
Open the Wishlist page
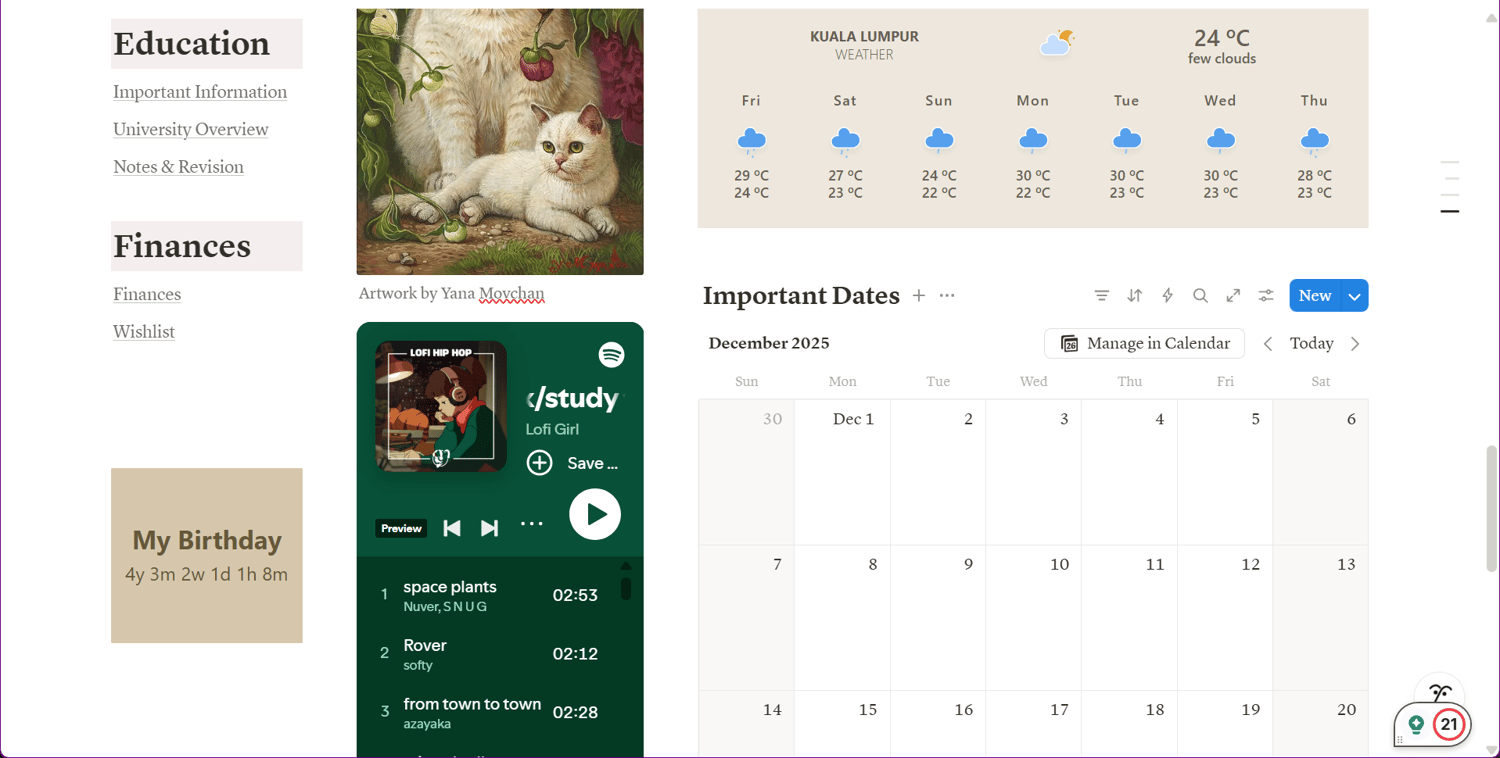pyautogui.click(x=144, y=332)
